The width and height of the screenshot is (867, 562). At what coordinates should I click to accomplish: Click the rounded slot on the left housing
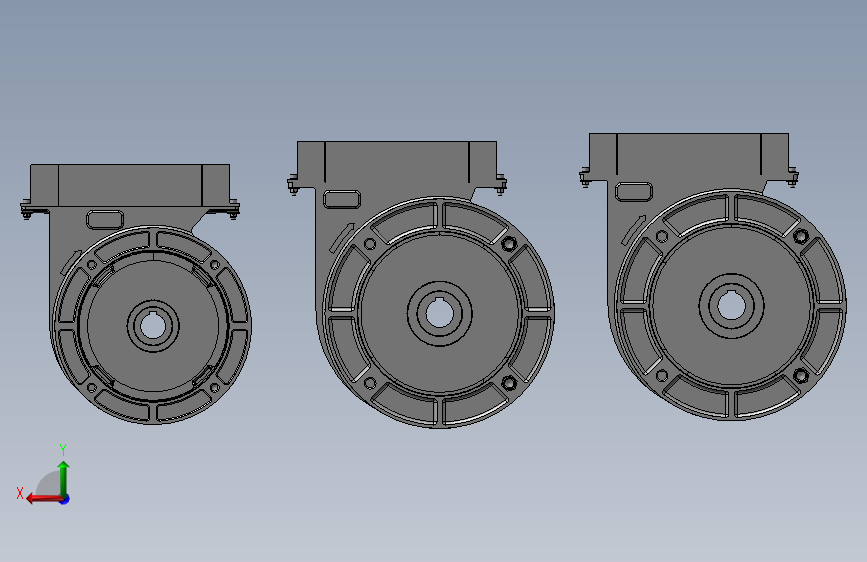point(105,219)
